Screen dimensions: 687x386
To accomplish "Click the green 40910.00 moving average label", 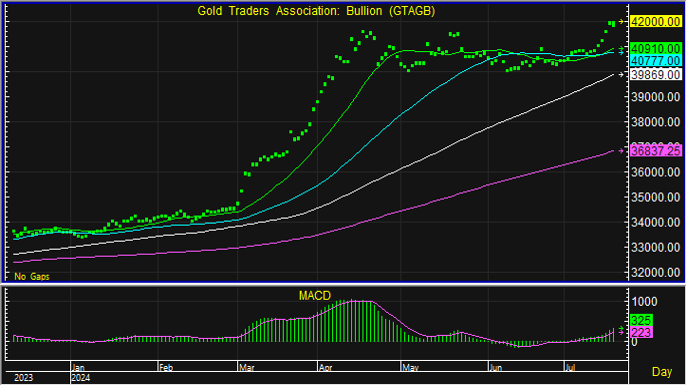I will [x=655, y=48].
